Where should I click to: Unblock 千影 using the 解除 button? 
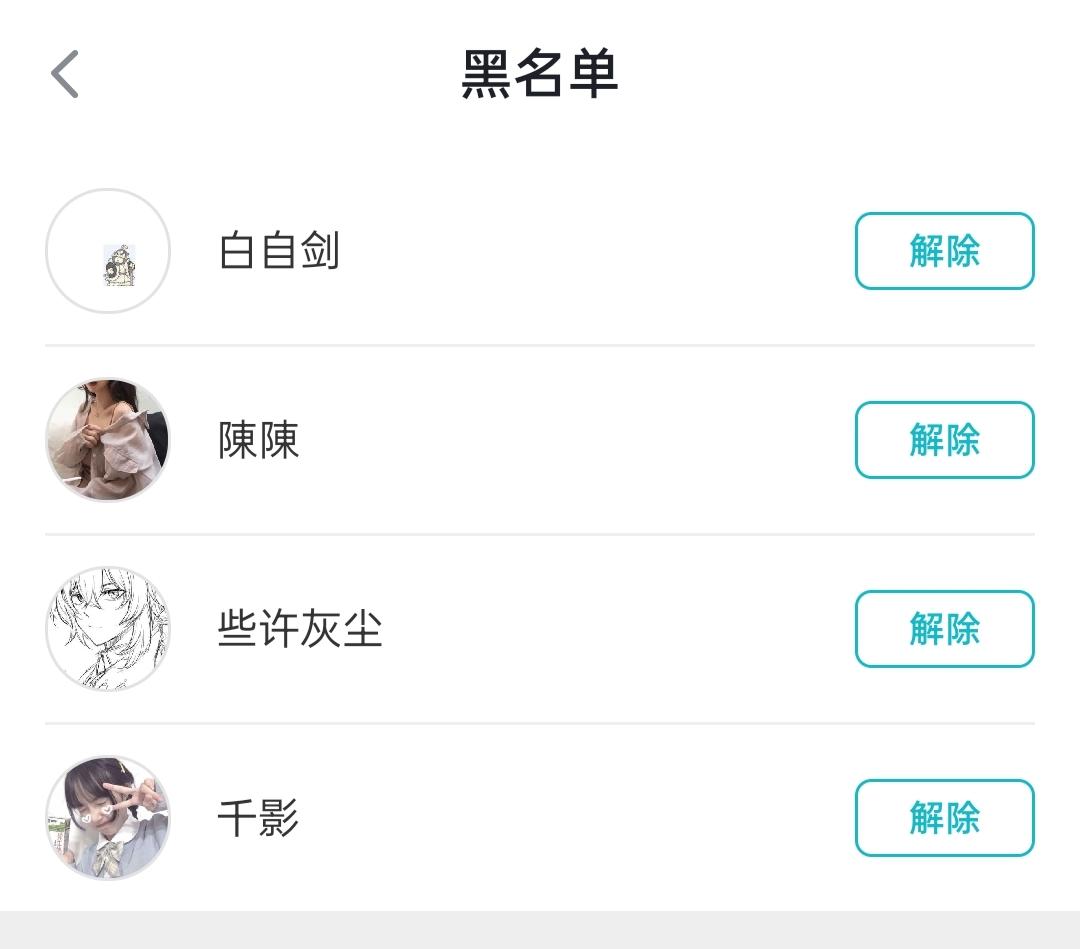[944, 817]
